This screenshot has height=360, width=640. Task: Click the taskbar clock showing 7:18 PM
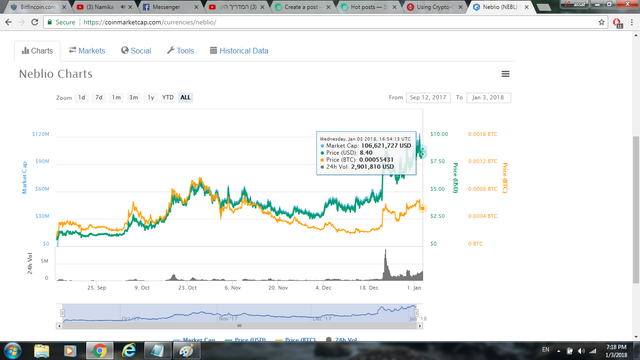(x=616, y=351)
